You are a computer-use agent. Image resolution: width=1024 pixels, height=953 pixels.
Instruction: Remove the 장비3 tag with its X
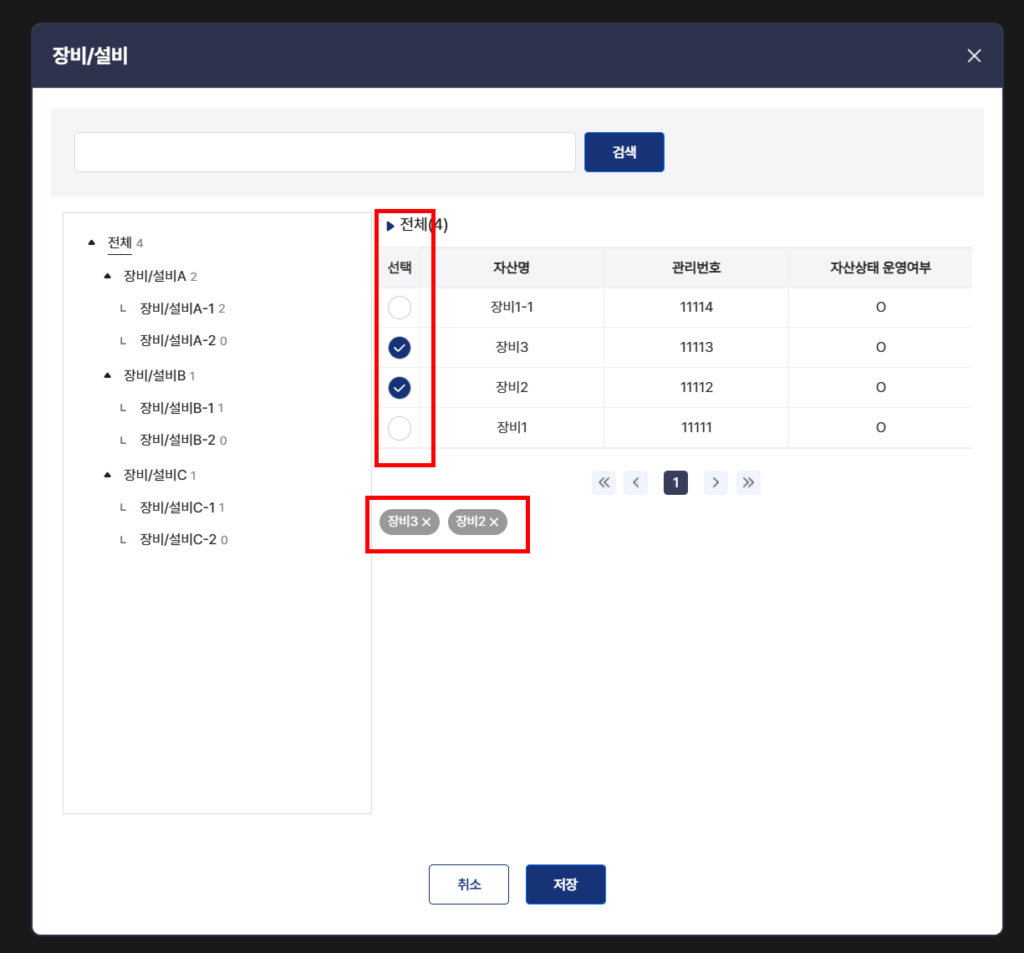click(426, 522)
